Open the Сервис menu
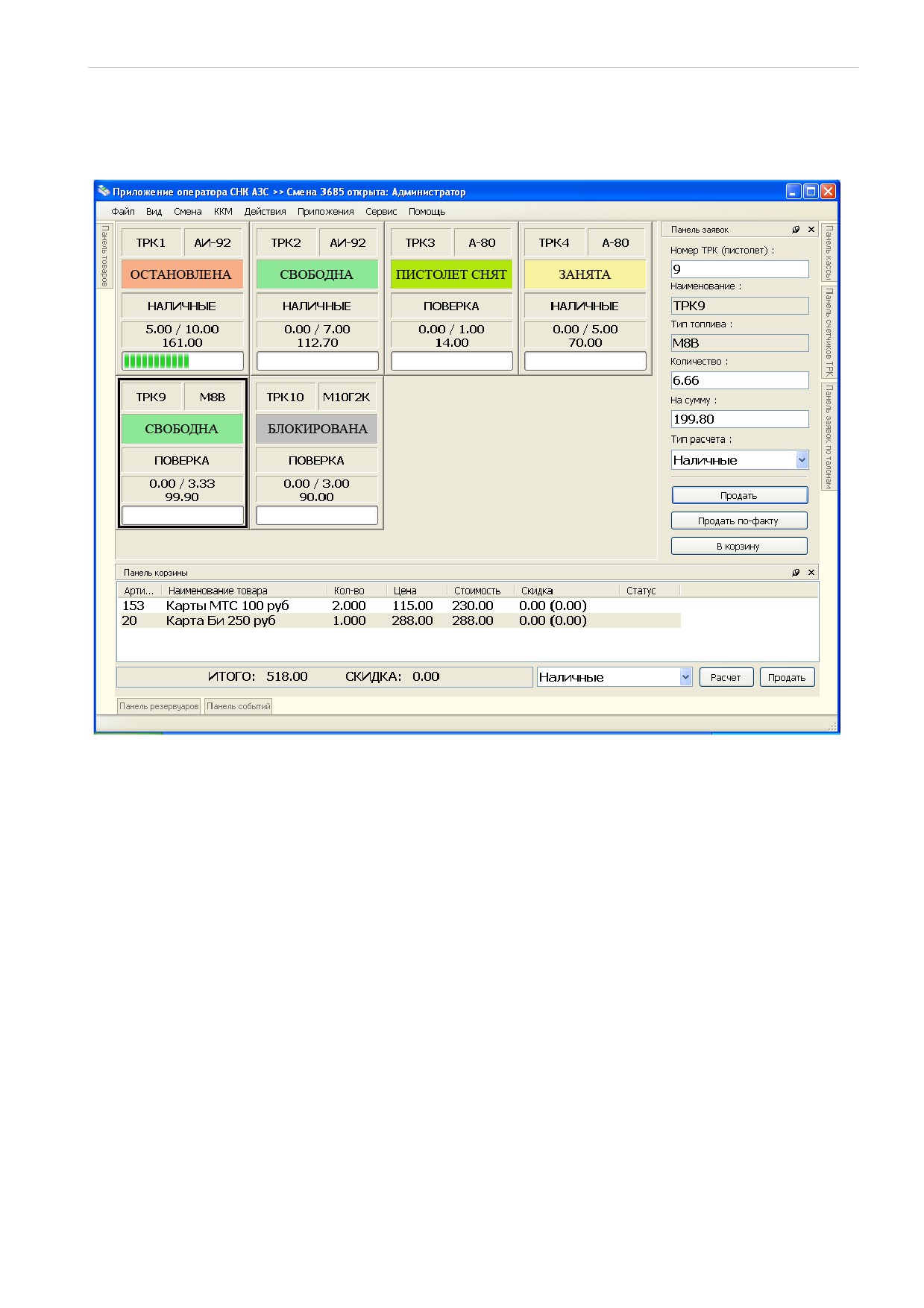The width and height of the screenshot is (924, 1308). 381,212
